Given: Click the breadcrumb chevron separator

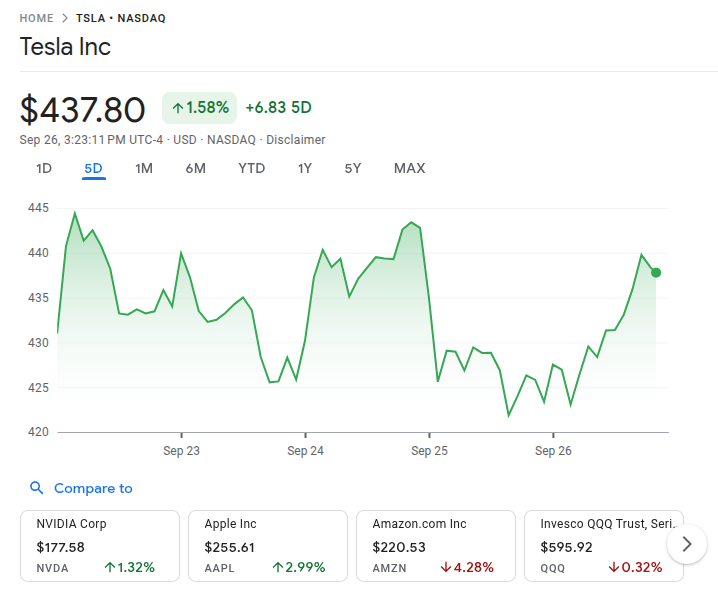Looking at the screenshot, I should pos(65,18).
